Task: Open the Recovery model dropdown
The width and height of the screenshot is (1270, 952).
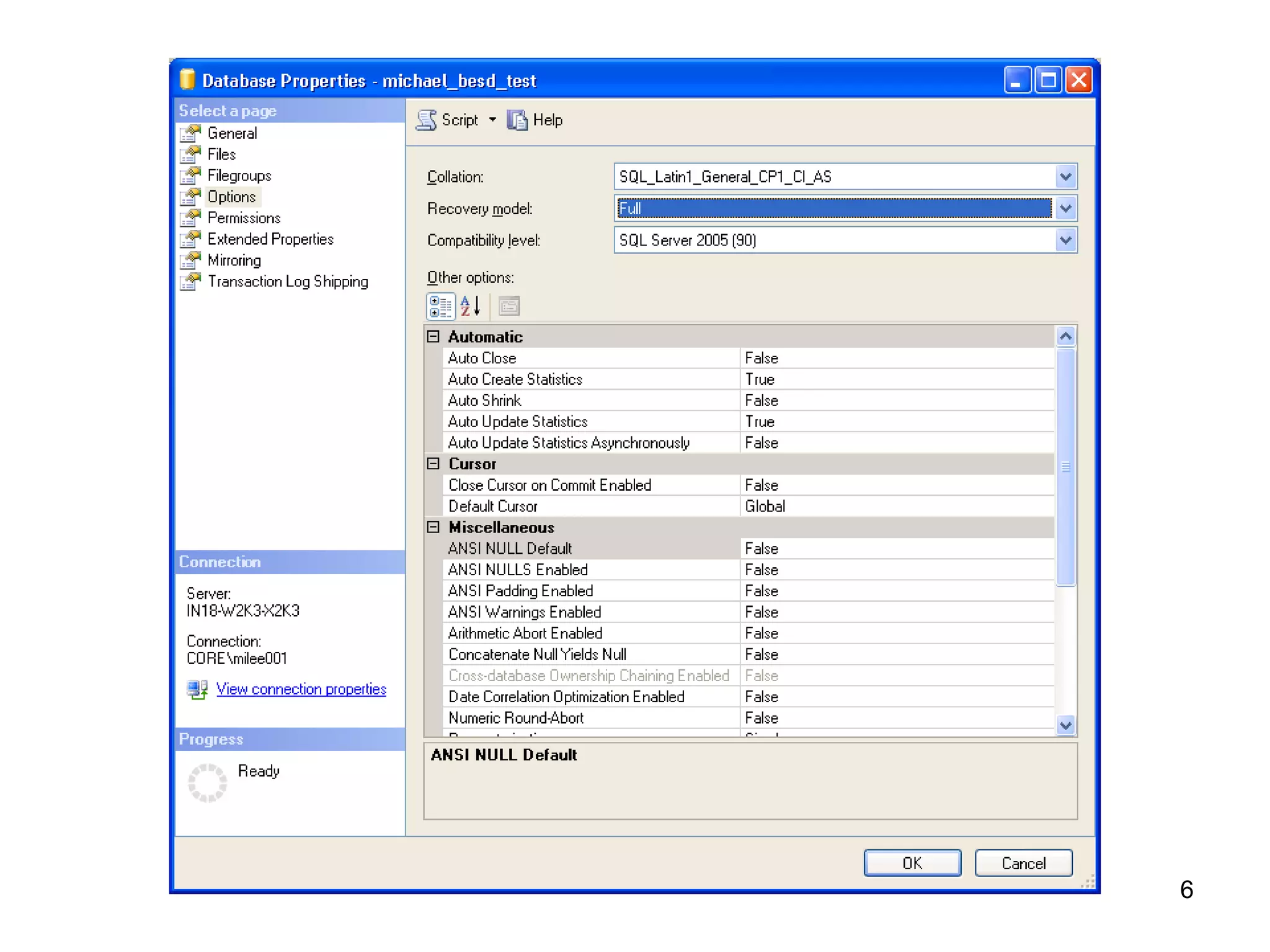Action: click(x=1065, y=208)
